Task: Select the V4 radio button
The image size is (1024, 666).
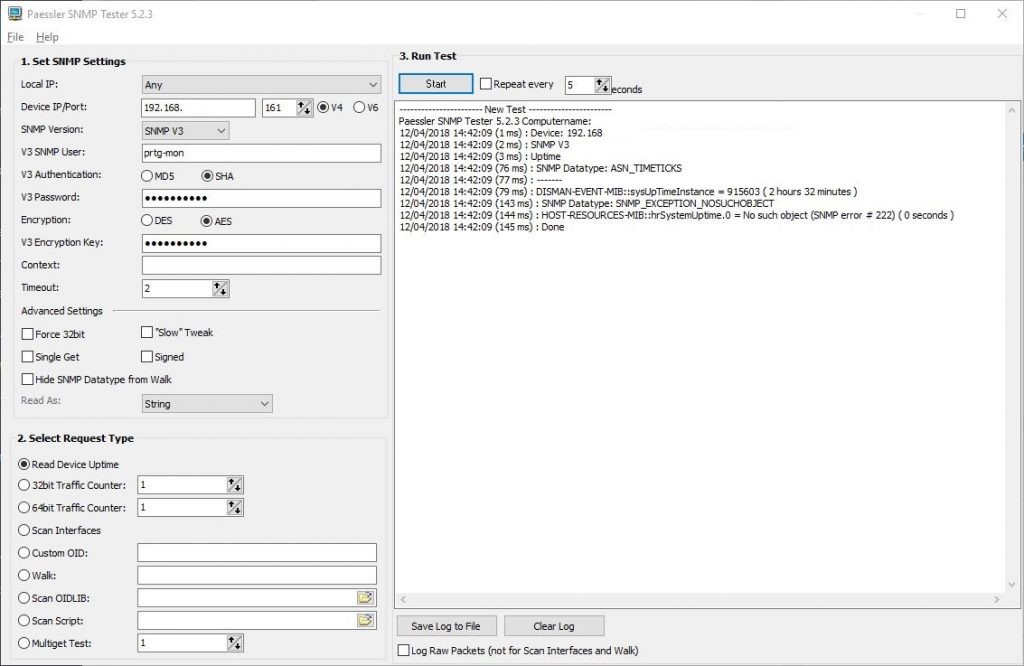Action: (x=323, y=107)
